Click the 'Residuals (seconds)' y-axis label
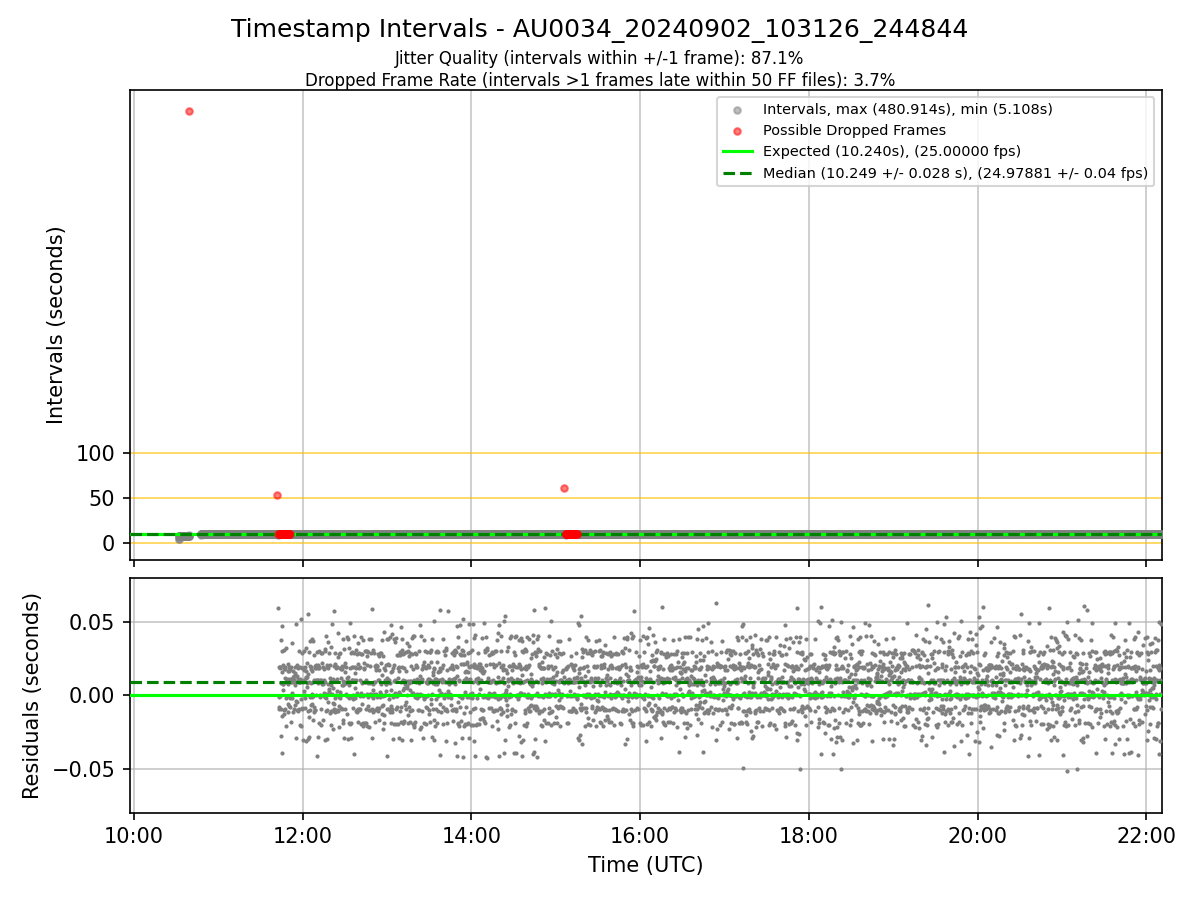The image size is (1200, 900). point(32,696)
